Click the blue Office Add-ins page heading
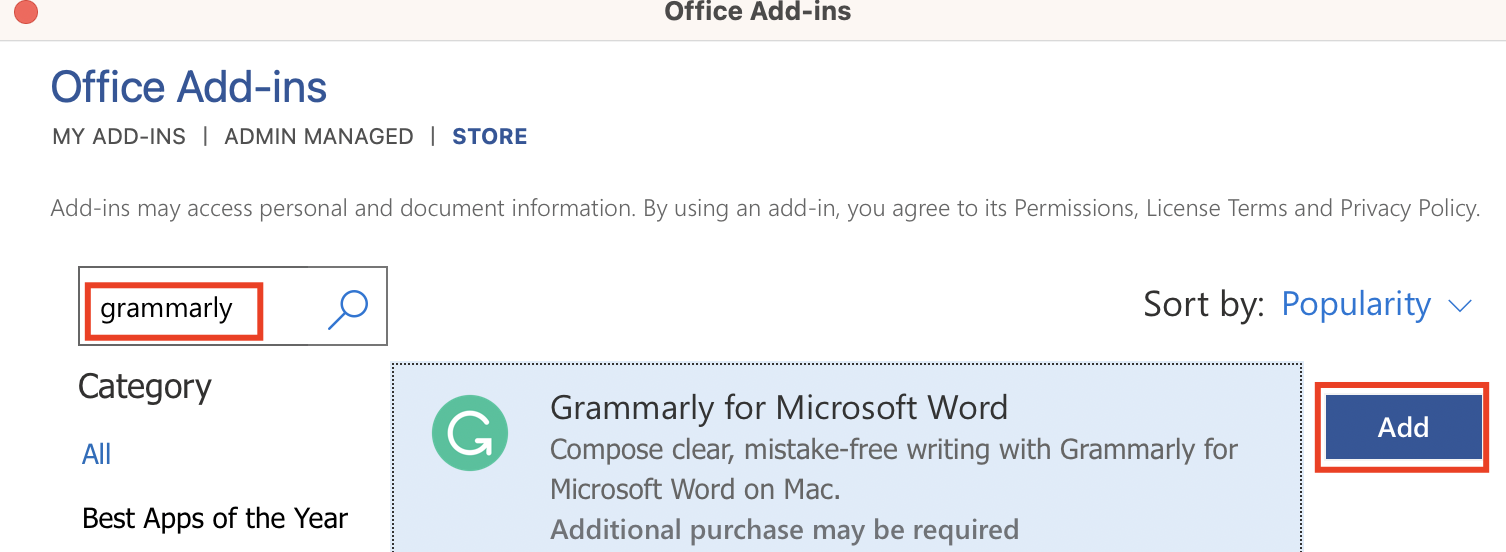This screenshot has width=1506, height=552. (189, 88)
